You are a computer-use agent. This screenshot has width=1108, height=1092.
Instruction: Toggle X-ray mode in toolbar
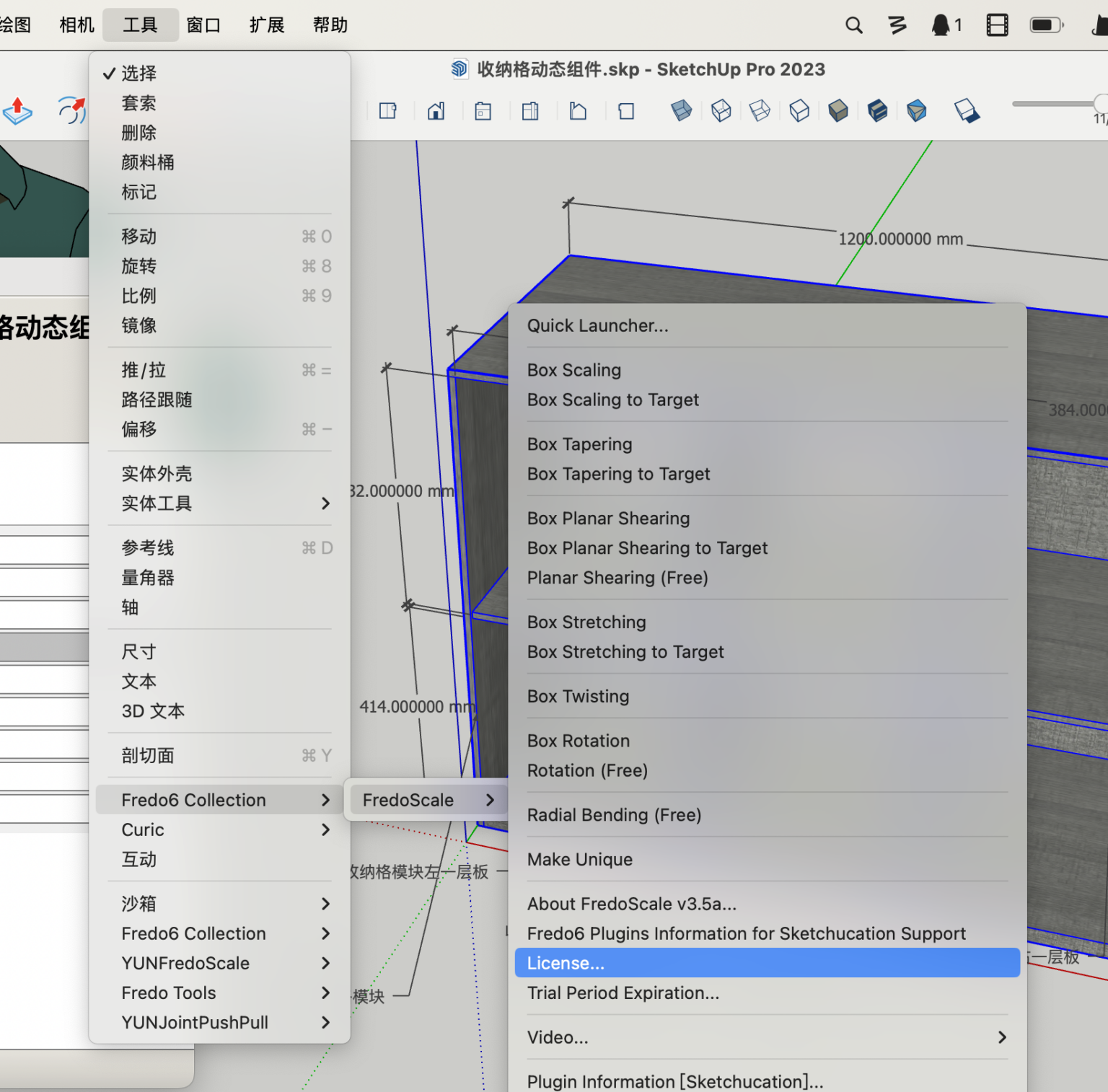pyautogui.click(x=681, y=111)
